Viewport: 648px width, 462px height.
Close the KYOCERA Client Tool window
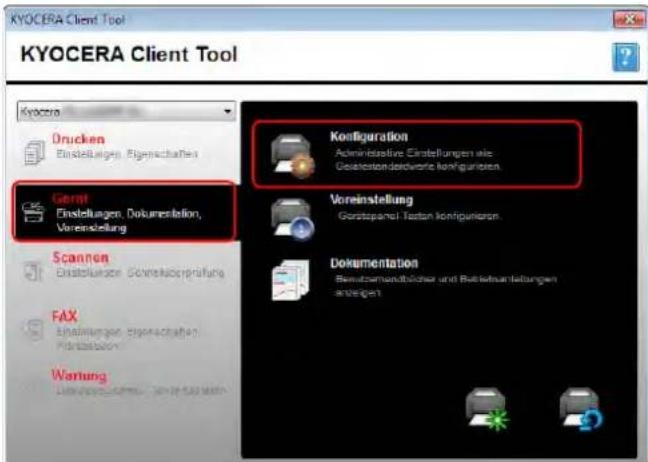tap(629, 19)
